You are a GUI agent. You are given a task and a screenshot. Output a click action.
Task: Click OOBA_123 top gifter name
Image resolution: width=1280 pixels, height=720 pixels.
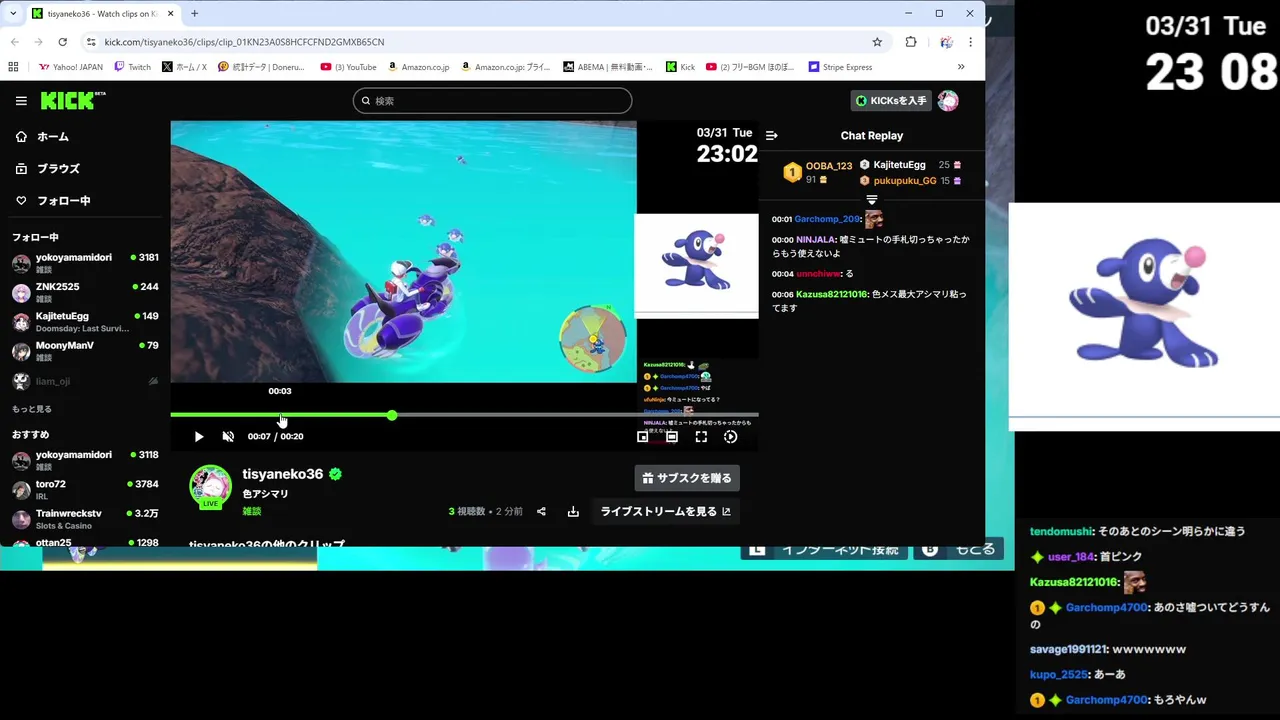tap(829, 166)
